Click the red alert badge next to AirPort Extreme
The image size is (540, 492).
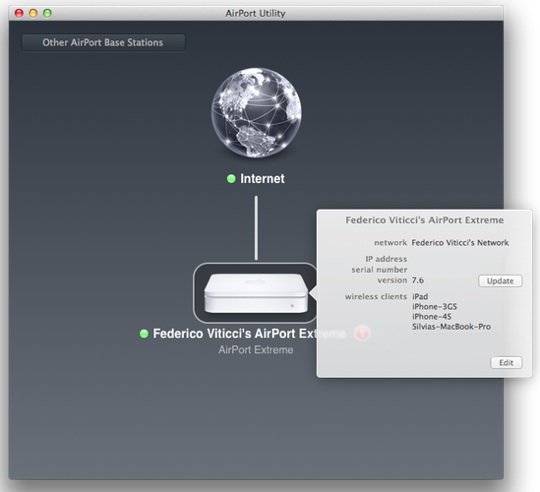click(x=362, y=333)
